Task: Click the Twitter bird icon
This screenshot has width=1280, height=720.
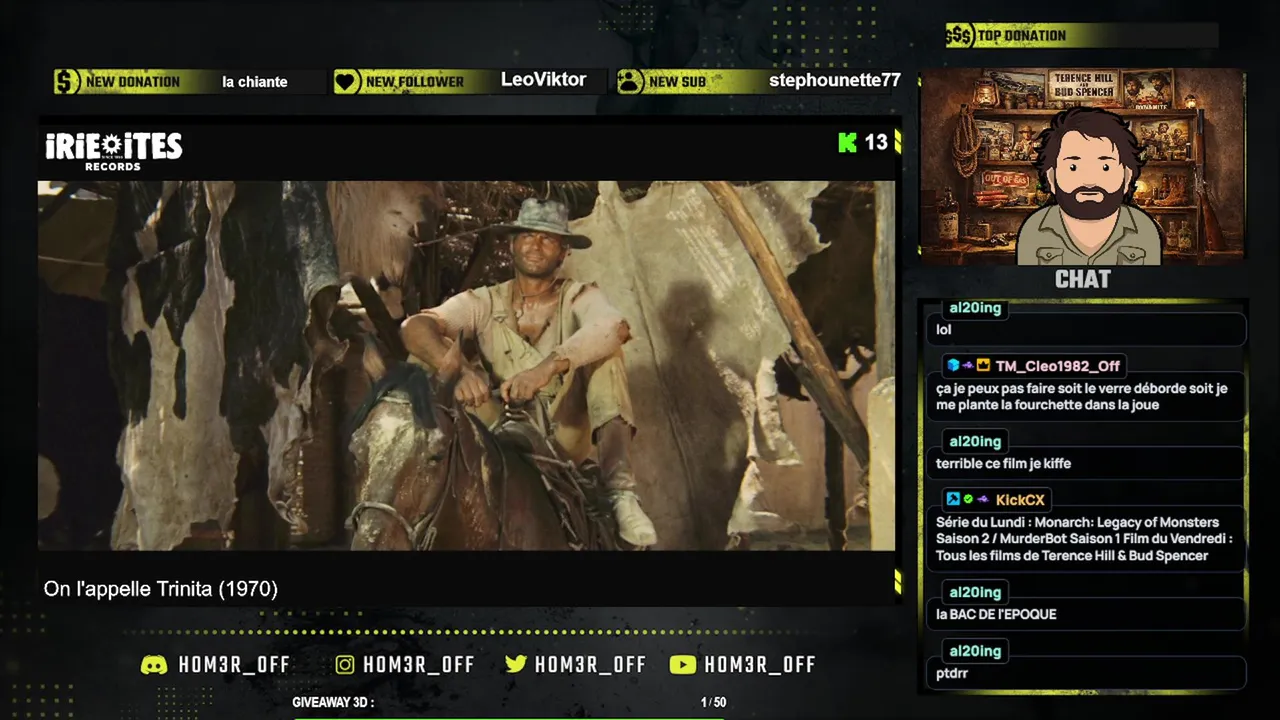Action: point(516,665)
